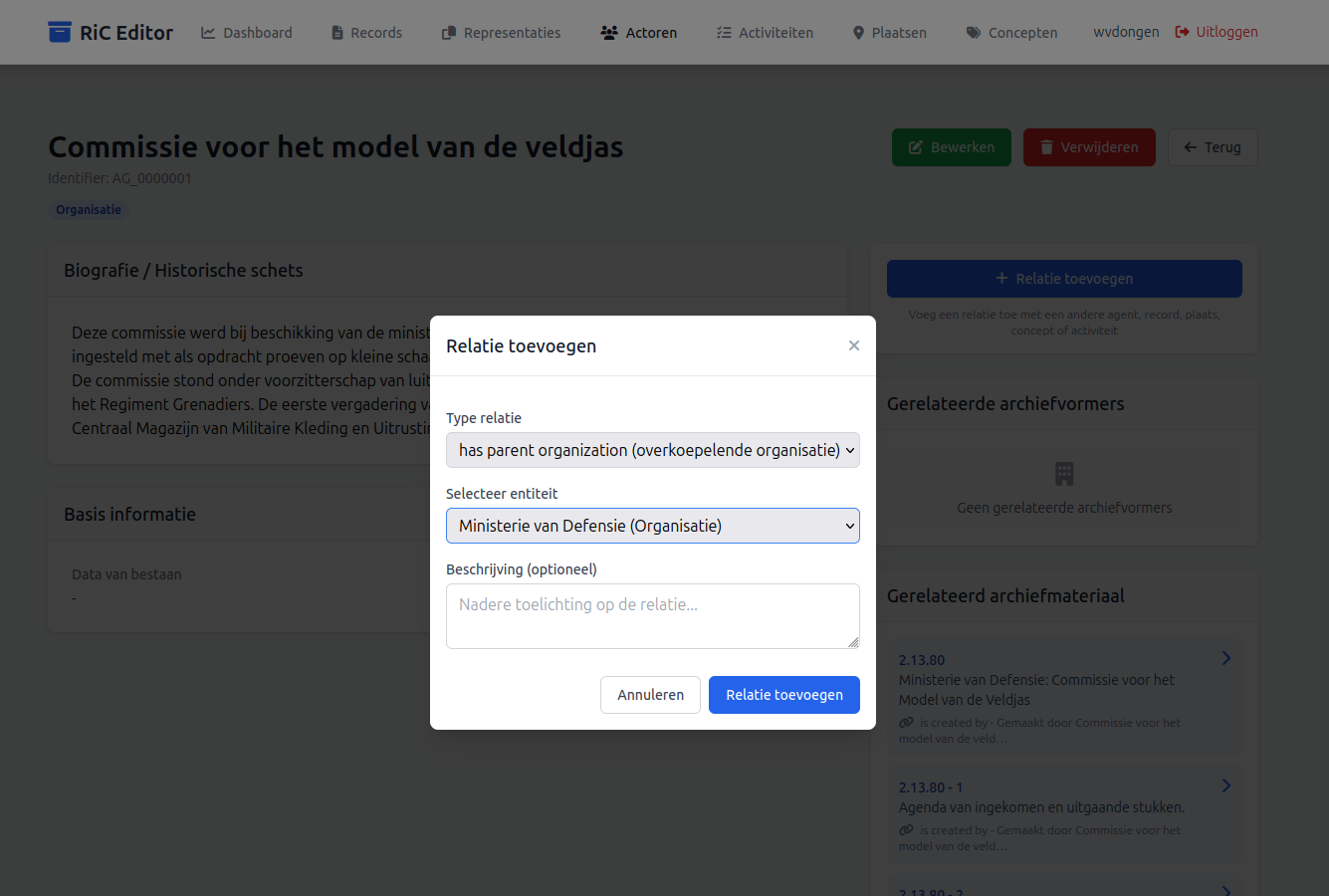
Task: Click the Actoren people icon
Action: 609,33
